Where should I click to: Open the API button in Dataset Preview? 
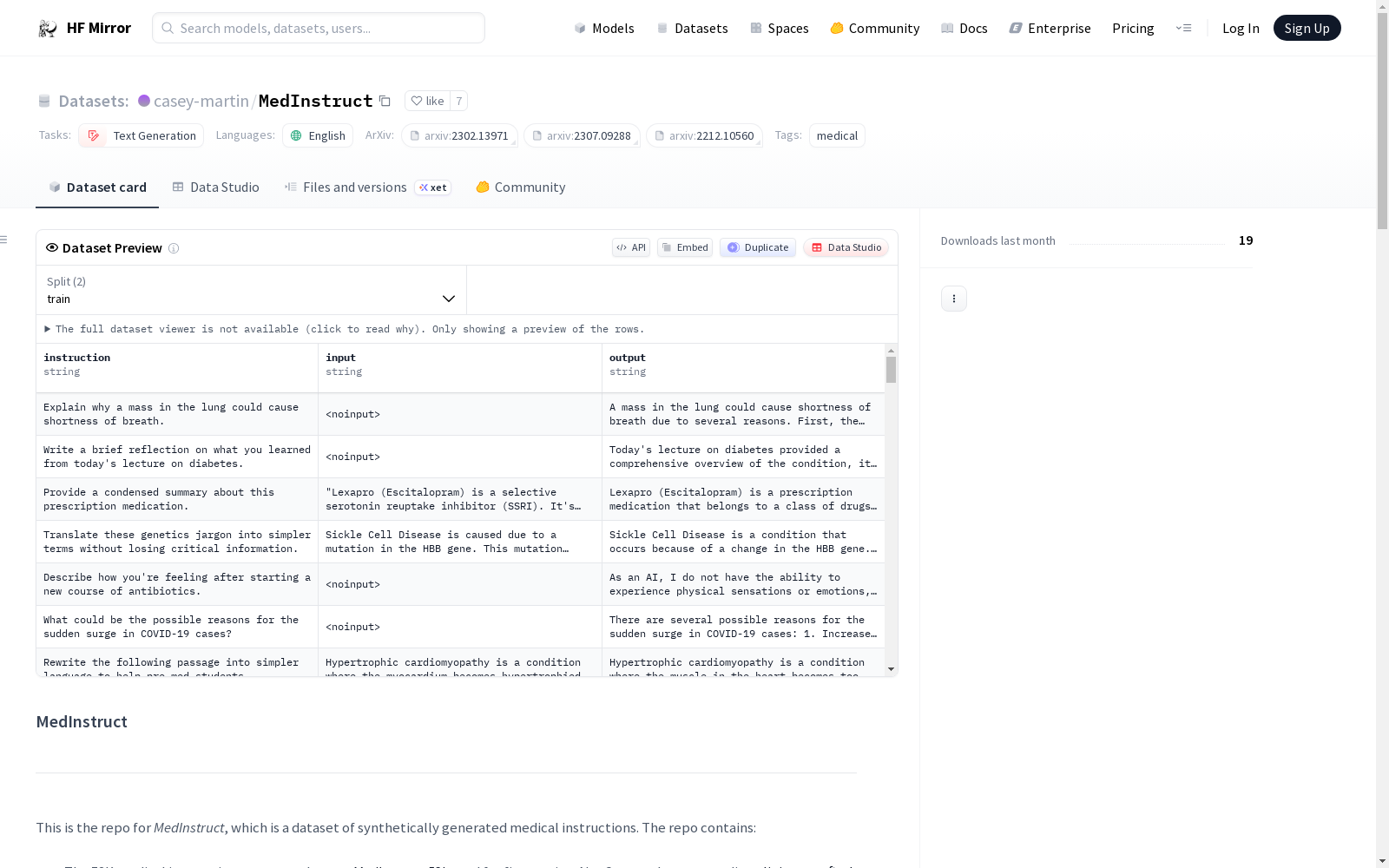click(631, 247)
